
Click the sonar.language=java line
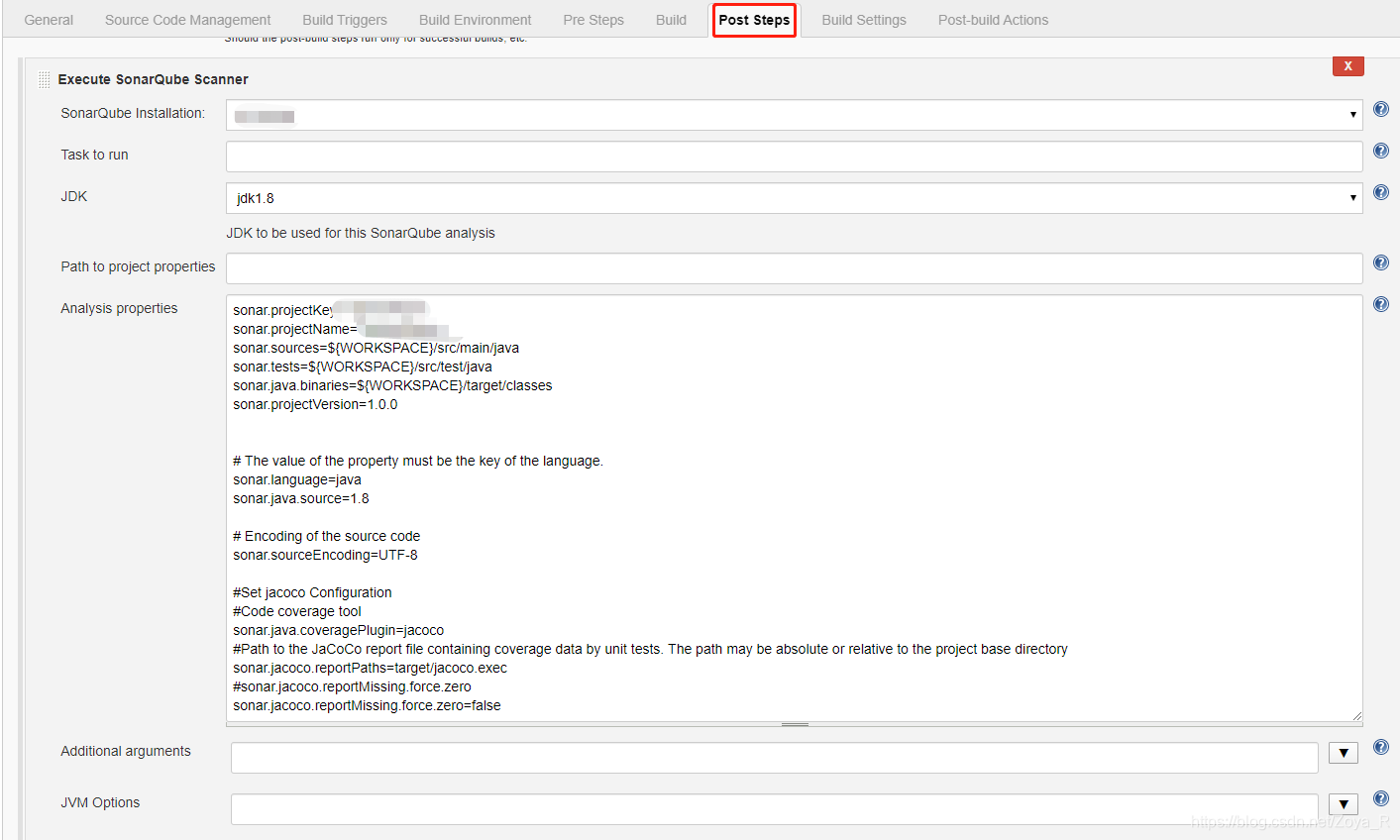(x=297, y=479)
